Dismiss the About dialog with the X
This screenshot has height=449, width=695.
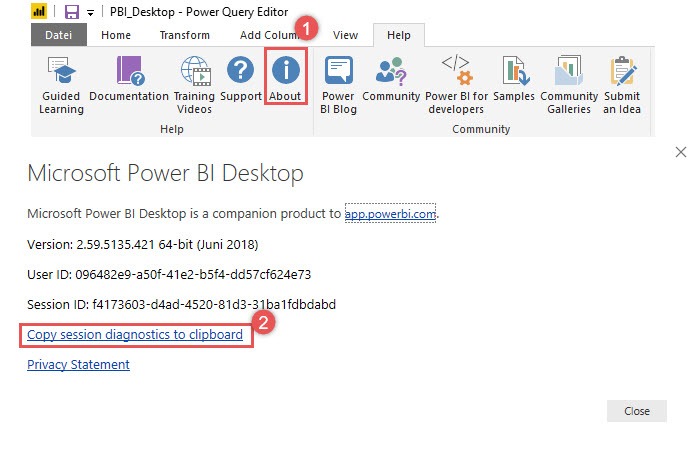[x=681, y=152]
